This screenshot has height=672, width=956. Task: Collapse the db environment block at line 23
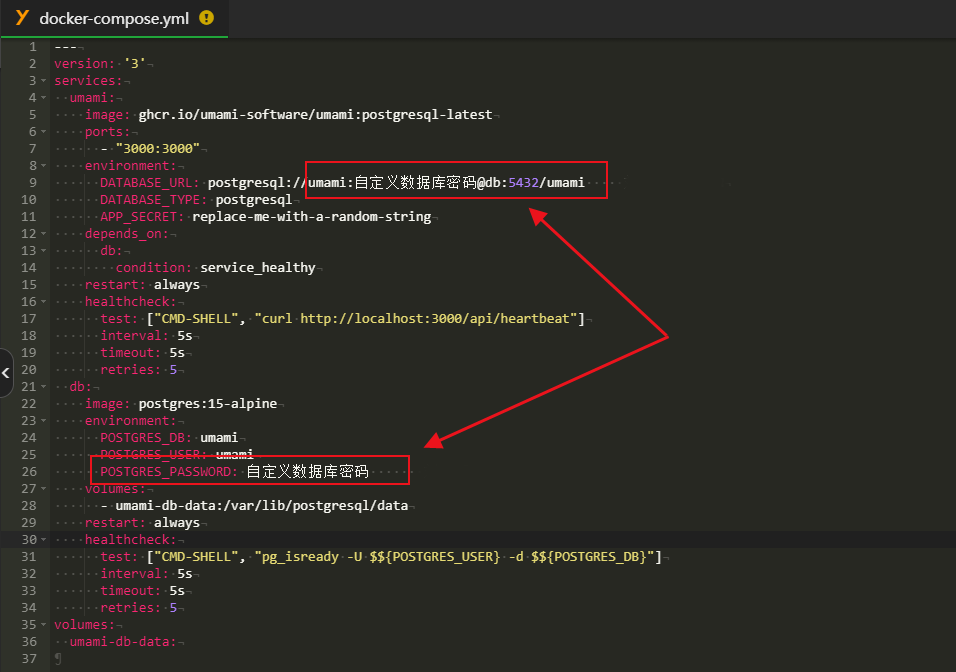43,421
